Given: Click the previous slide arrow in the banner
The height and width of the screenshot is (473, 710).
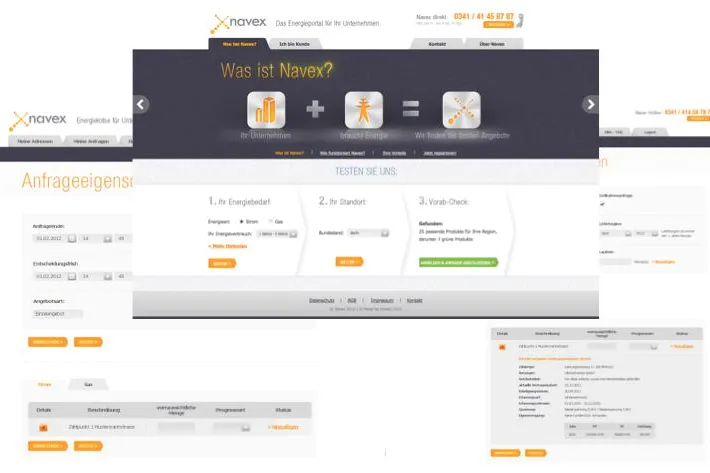Looking at the screenshot, I should pos(141,105).
